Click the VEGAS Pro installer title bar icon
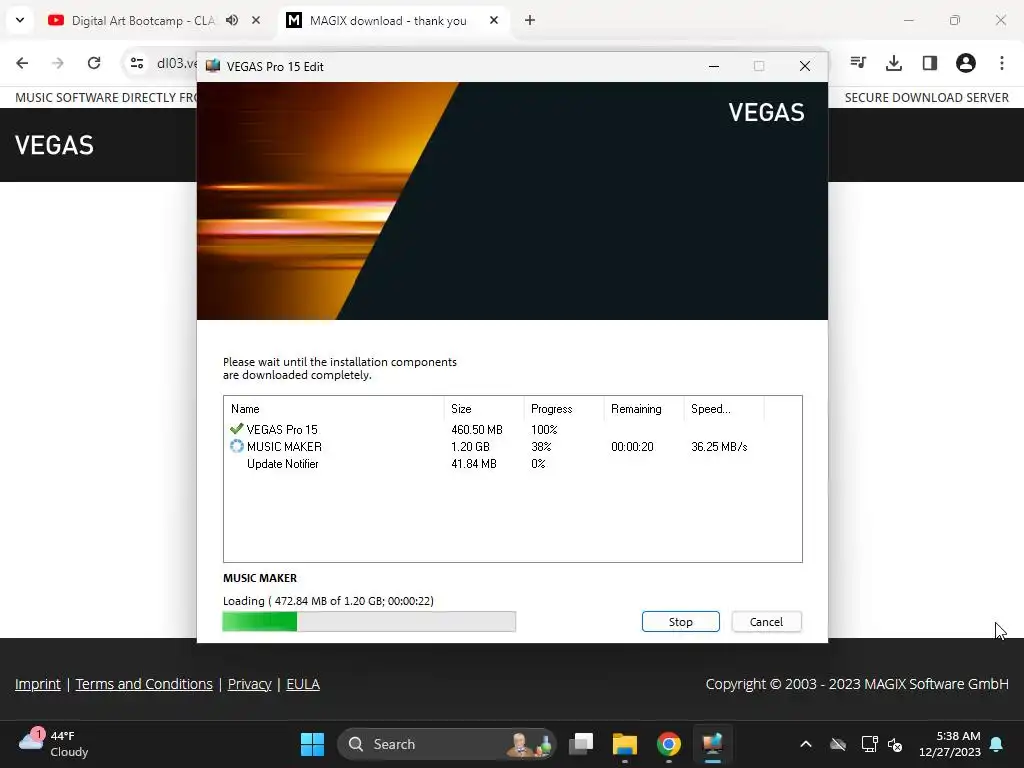 (213, 66)
